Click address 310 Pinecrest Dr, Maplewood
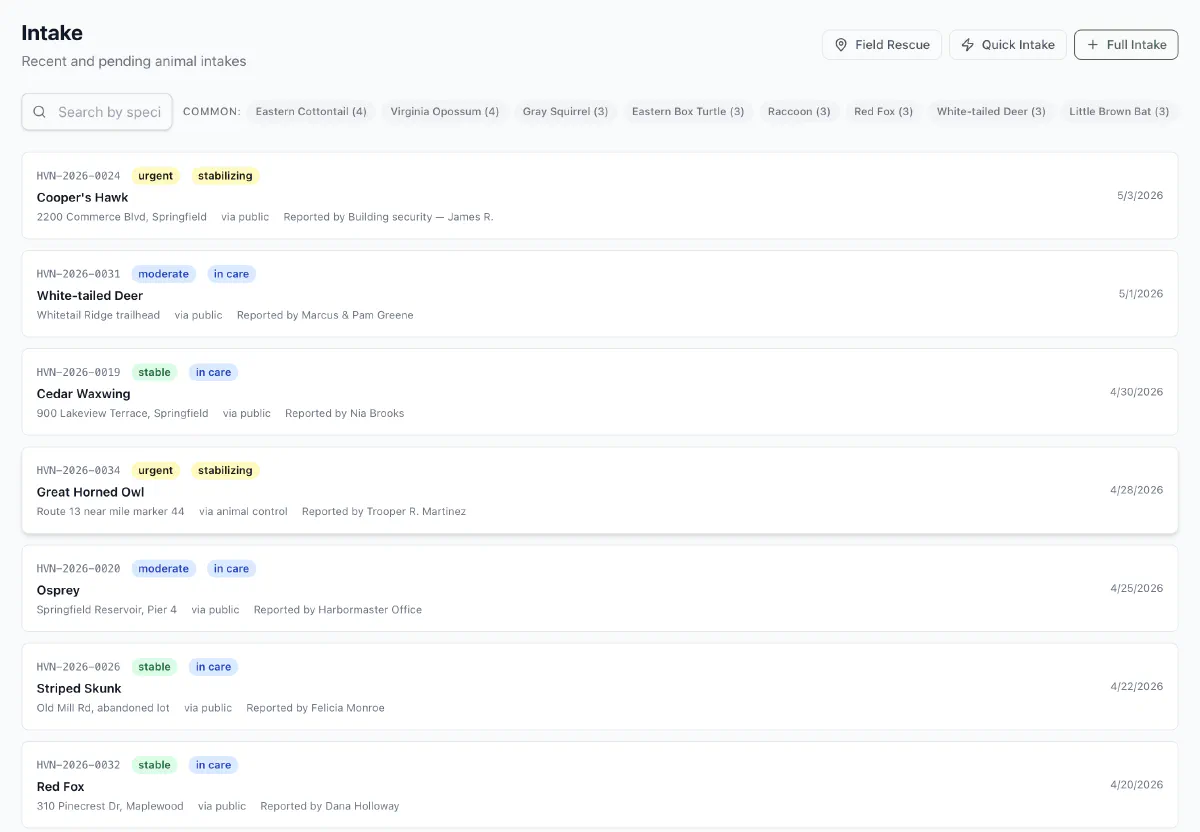The image size is (1200, 832). click(x=110, y=805)
